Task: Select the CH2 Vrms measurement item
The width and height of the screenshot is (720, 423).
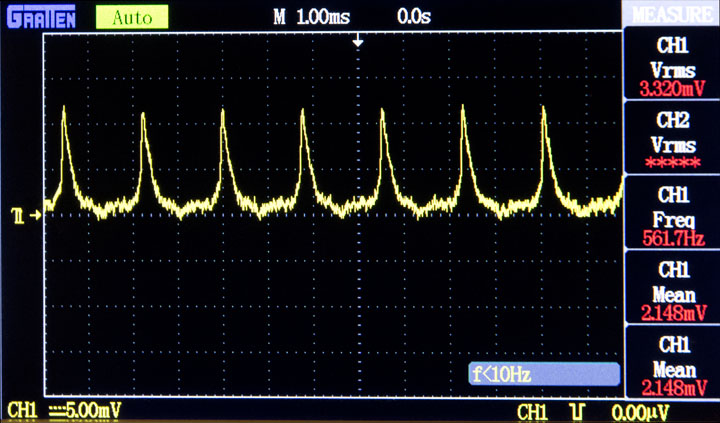Action: point(672,138)
